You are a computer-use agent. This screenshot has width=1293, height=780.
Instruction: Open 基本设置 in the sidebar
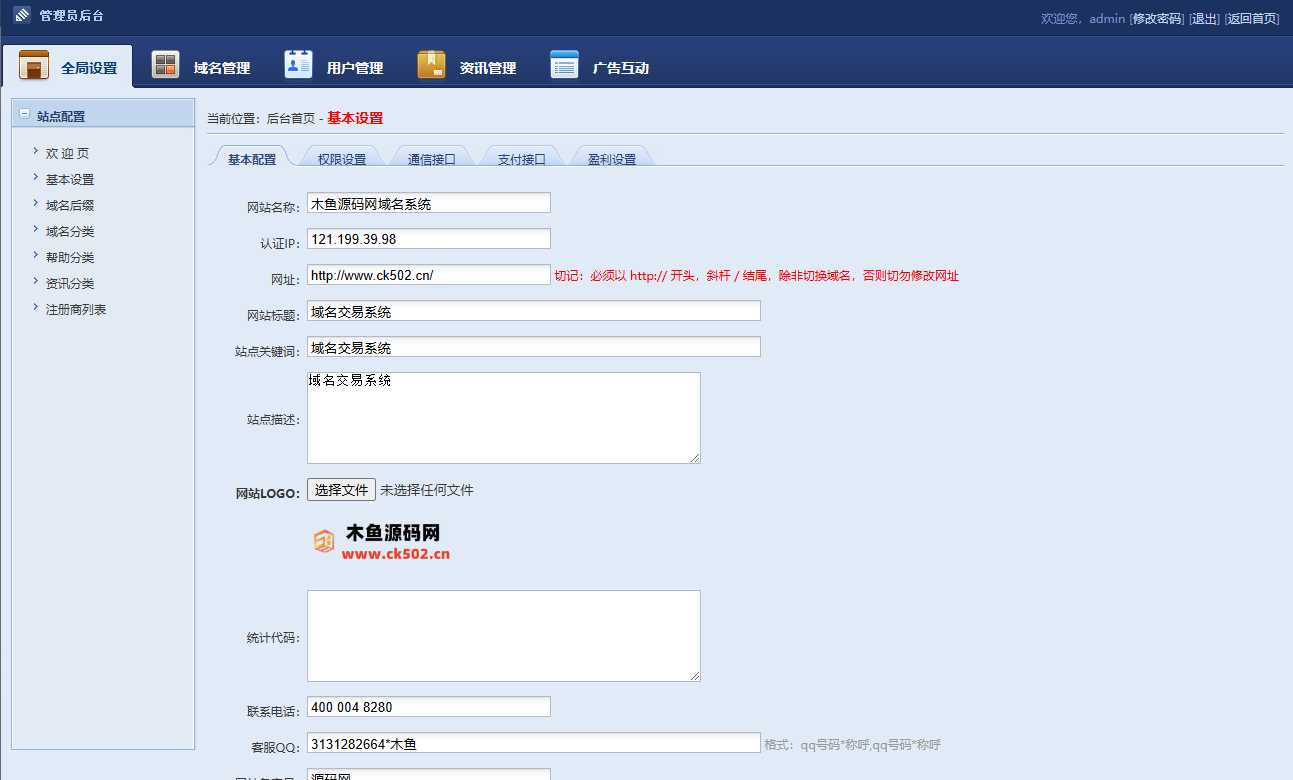[x=70, y=179]
